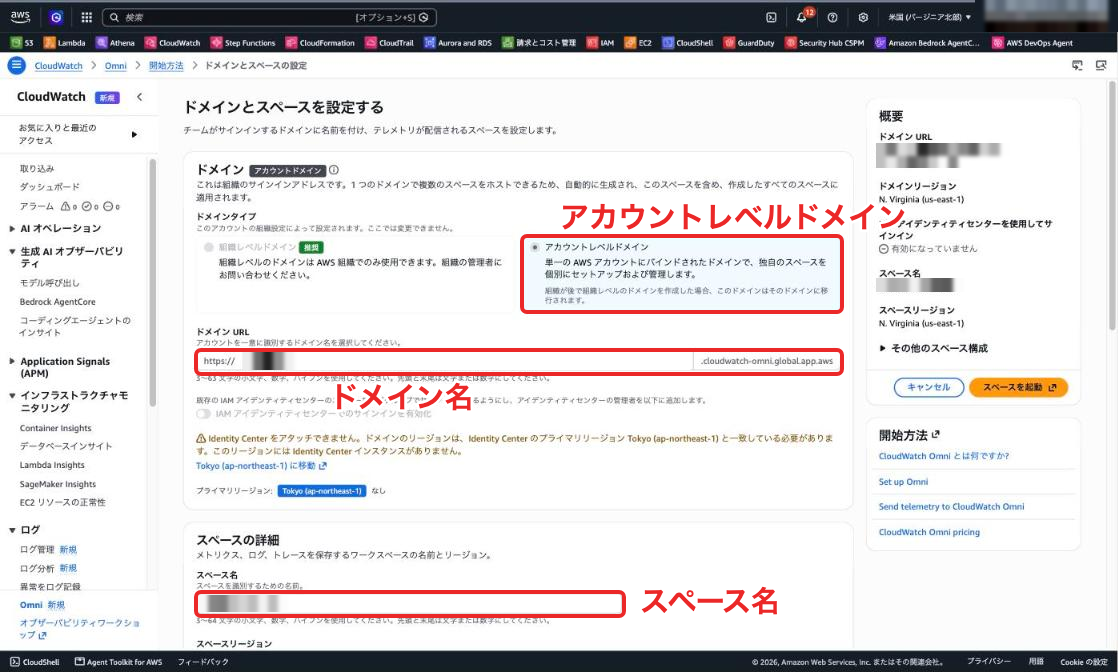
Task: Open AWS DevOps Agent bookmark shortcut
Action: pos(1032,43)
